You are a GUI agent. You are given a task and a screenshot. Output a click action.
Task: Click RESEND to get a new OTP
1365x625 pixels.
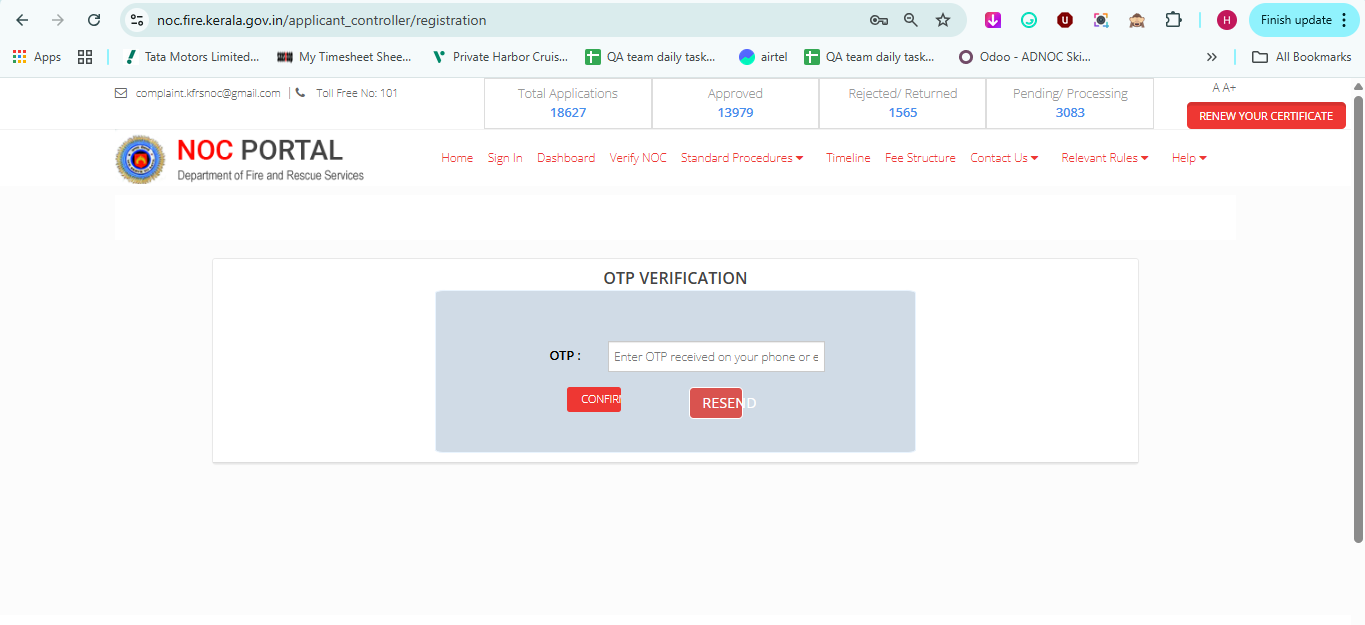click(x=716, y=403)
